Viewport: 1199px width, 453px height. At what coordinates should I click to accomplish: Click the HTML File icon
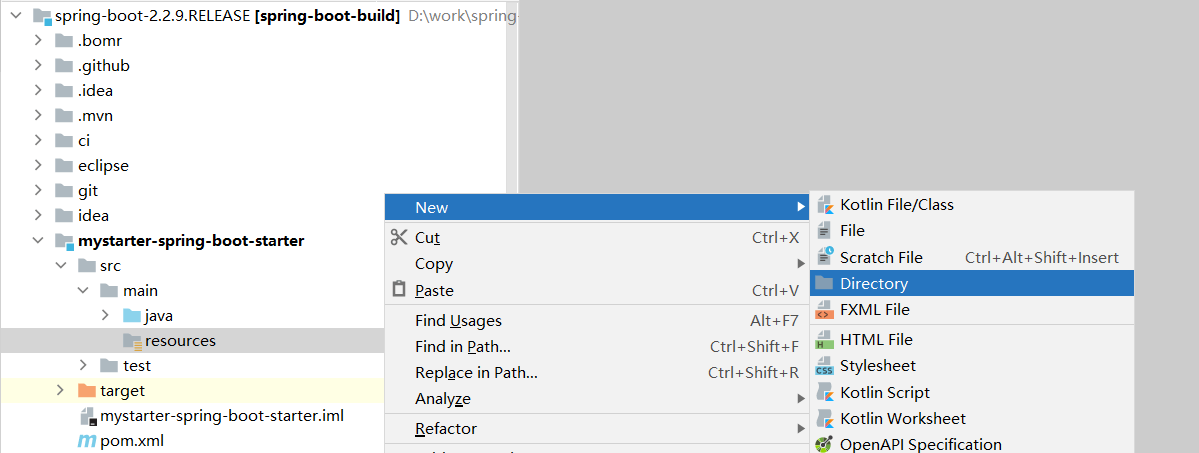coord(825,340)
